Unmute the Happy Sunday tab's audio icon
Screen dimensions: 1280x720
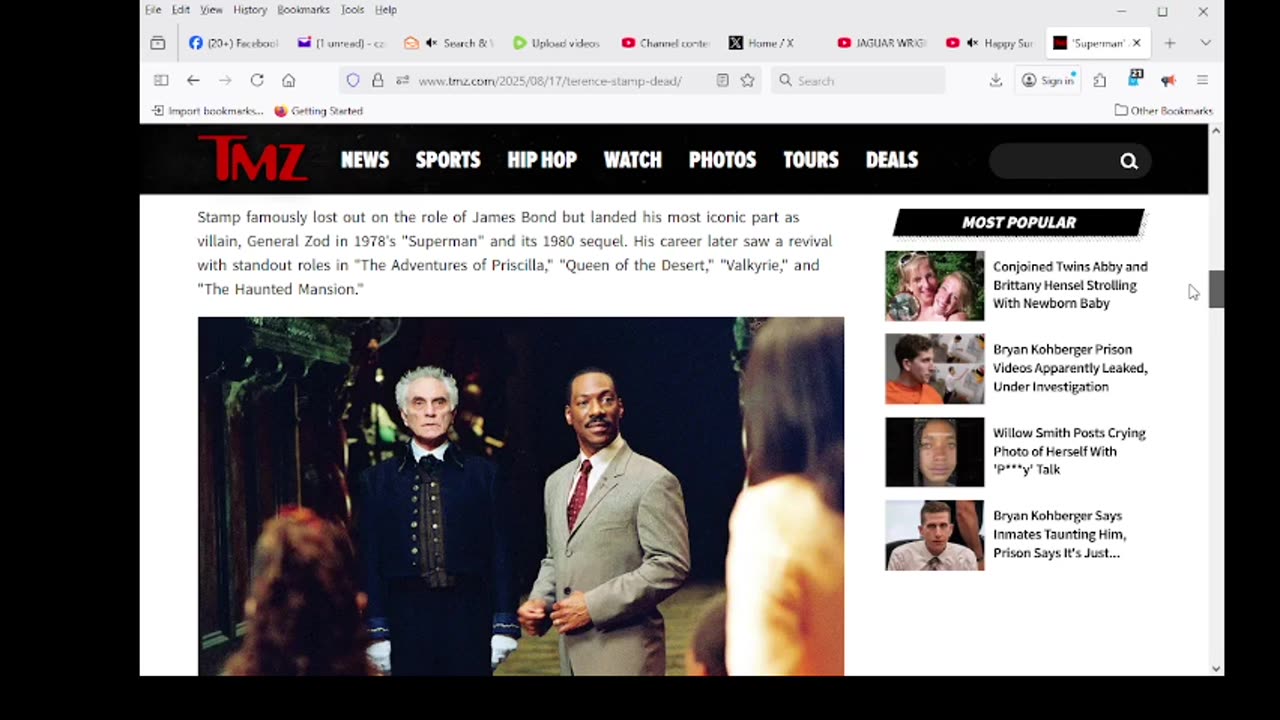coord(972,43)
